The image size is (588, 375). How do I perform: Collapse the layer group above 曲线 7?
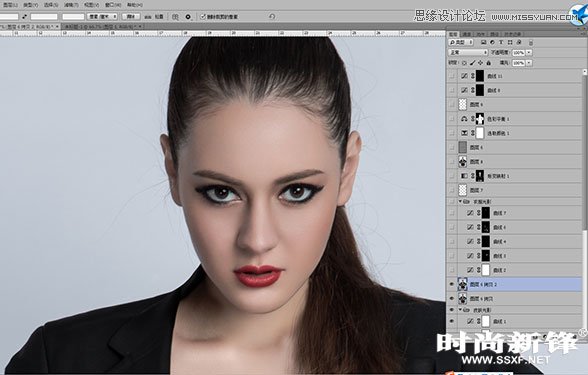tap(460, 202)
